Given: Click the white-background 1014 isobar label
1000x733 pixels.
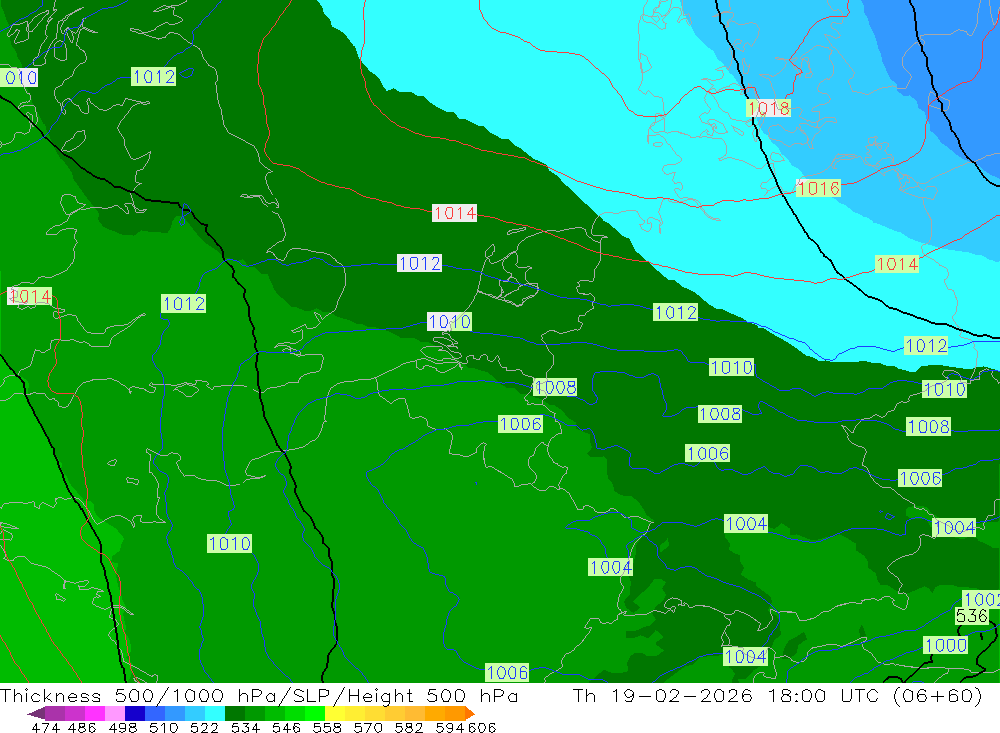Looking at the screenshot, I should 454,212.
